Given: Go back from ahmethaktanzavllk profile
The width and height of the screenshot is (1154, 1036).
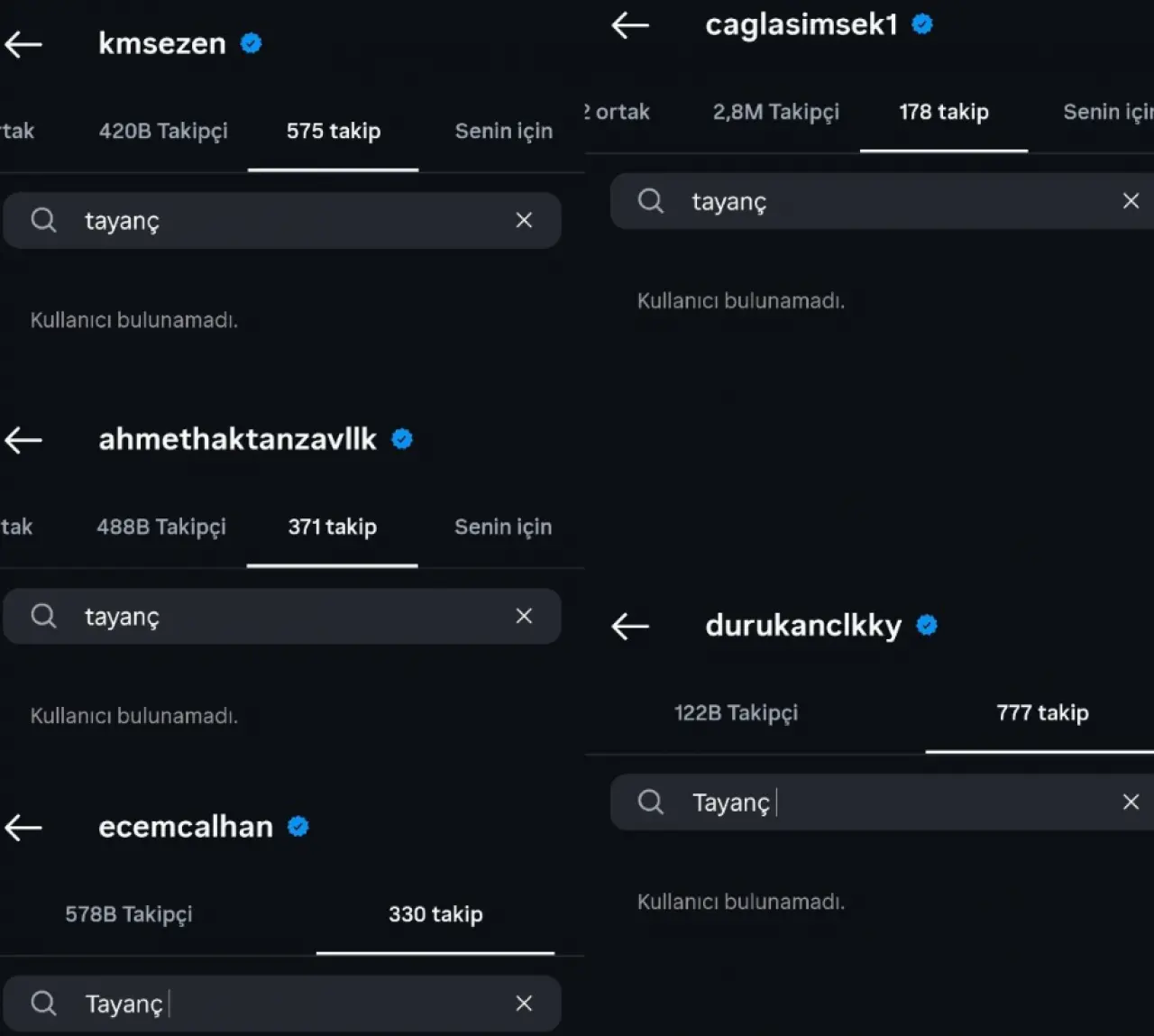Looking at the screenshot, I should [23, 440].
